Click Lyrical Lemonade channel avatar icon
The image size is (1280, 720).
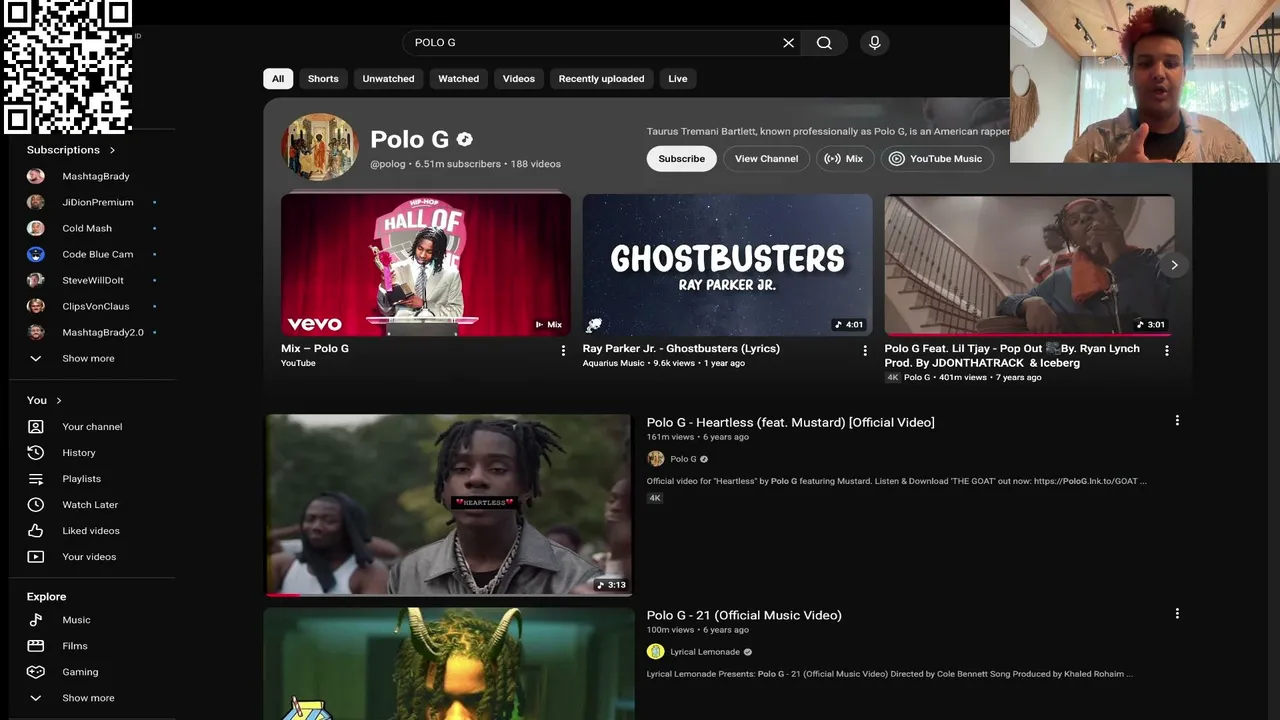pos(656,652)
